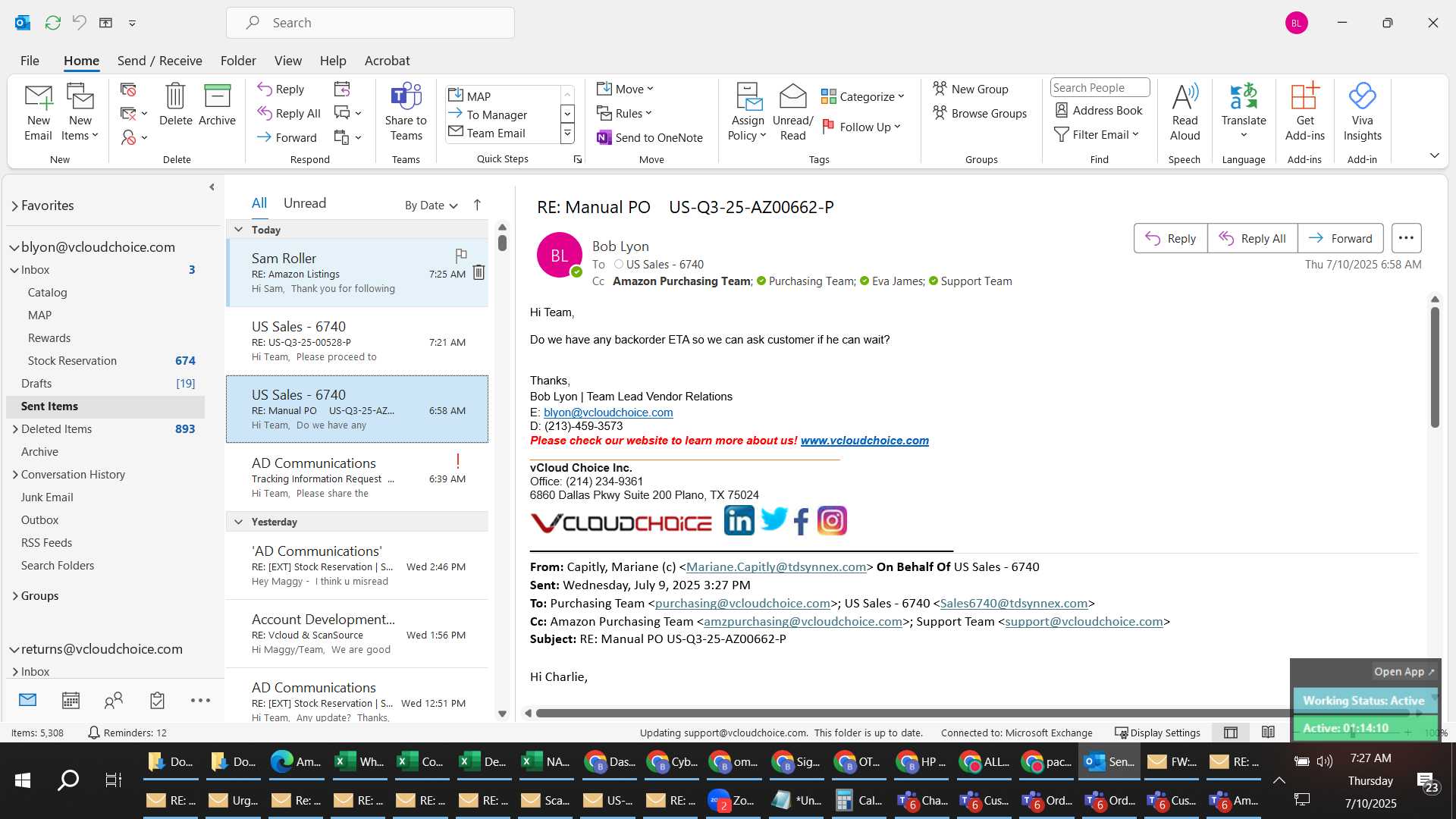Click the Facebook icon in signature

coord(802,522)
